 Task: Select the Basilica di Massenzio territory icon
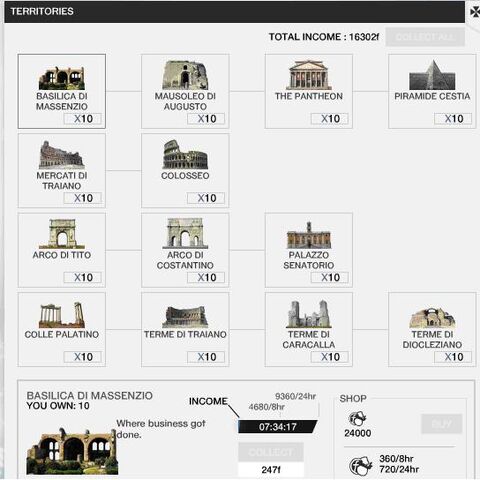[x=62, y=78]
